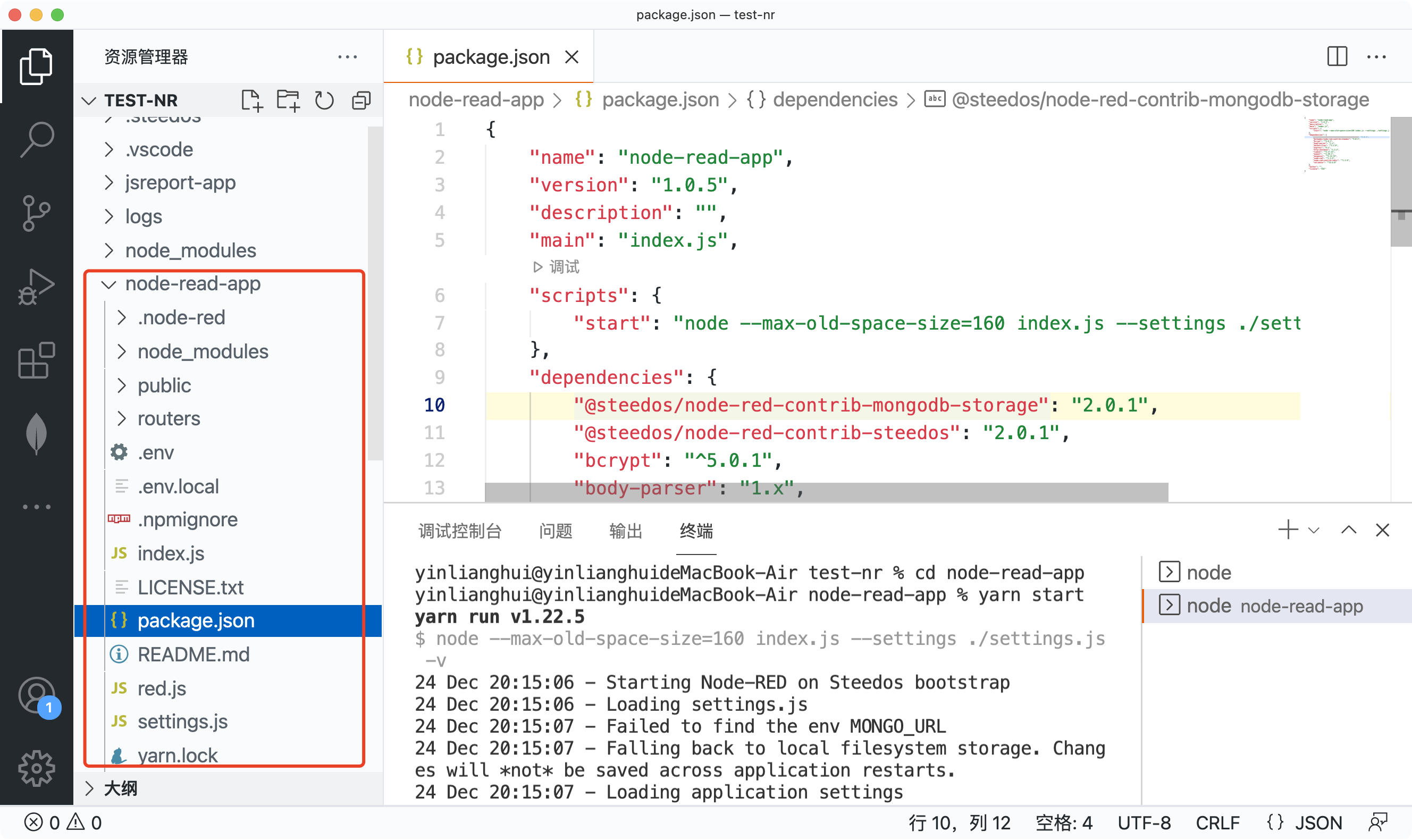This screenshot has width=1412, height=840.
Task: Switch to the Problems tab
Action: coord(555,531)
